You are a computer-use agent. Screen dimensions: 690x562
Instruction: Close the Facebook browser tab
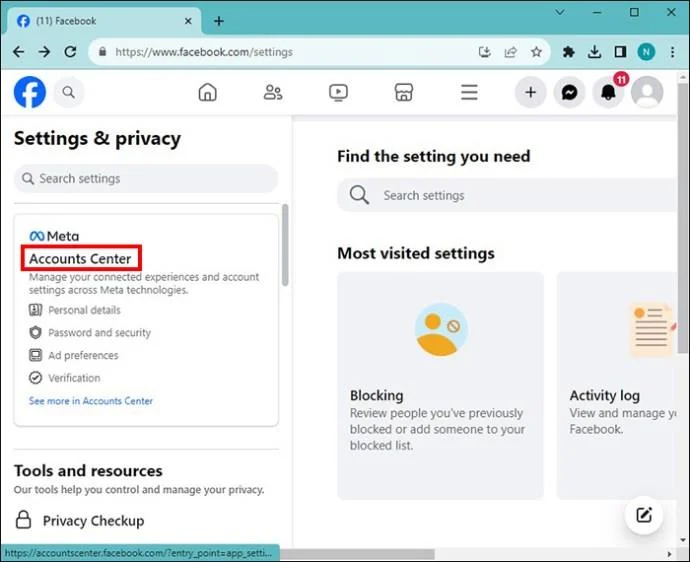tap(188, 21)
